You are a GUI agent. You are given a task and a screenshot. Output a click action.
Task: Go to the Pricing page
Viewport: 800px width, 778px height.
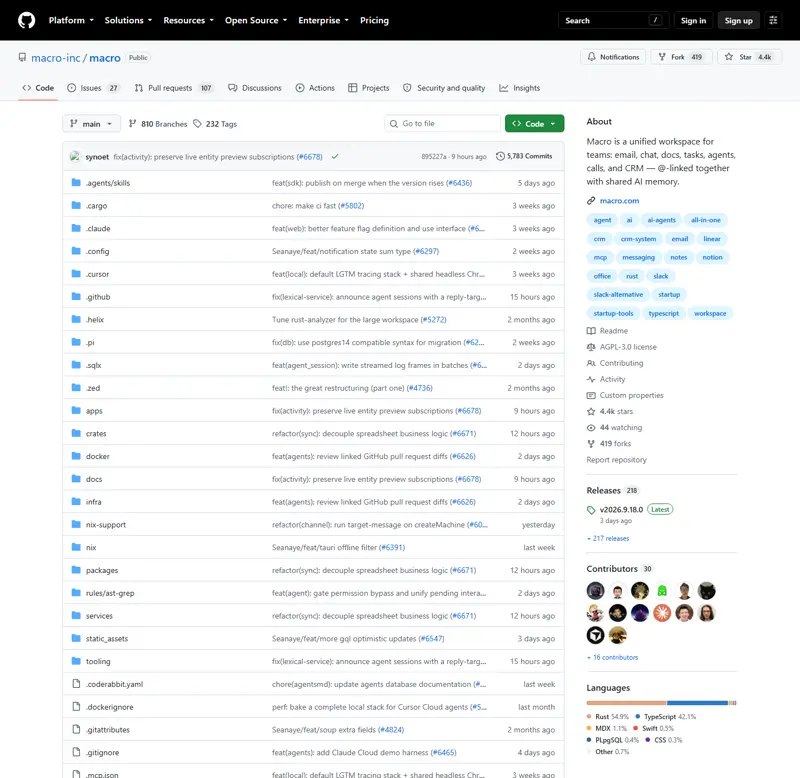[x=374, y=20]
